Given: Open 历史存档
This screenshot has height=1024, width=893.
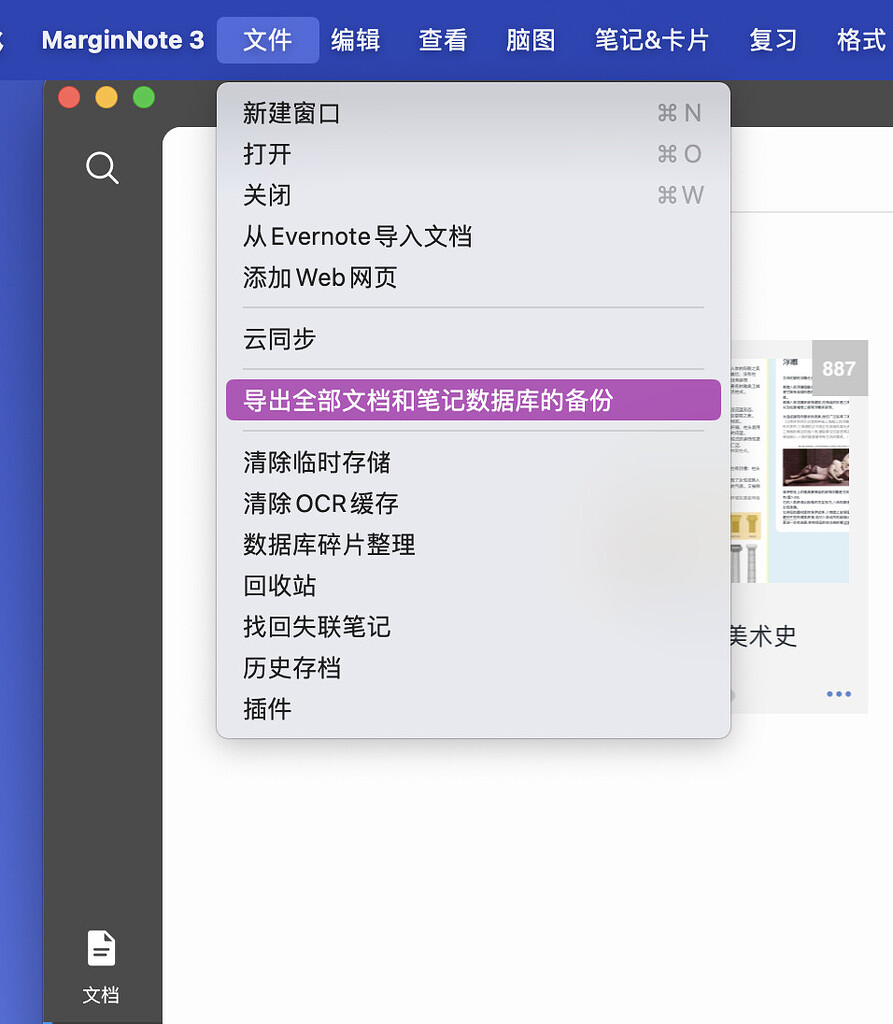Looking at the screenshot, I should (x=293, y=668).
